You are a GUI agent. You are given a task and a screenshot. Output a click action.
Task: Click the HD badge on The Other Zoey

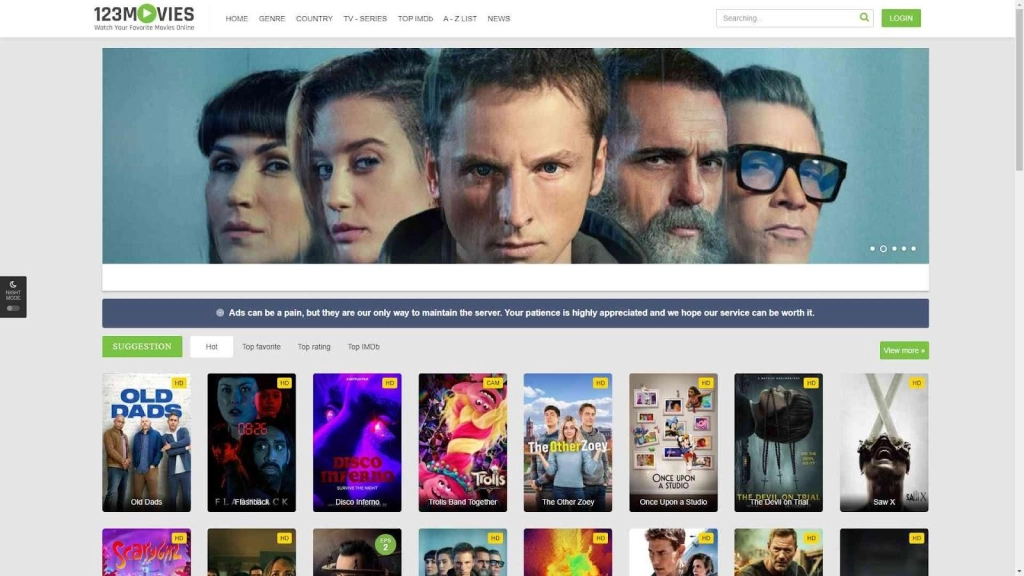(600, 383)
